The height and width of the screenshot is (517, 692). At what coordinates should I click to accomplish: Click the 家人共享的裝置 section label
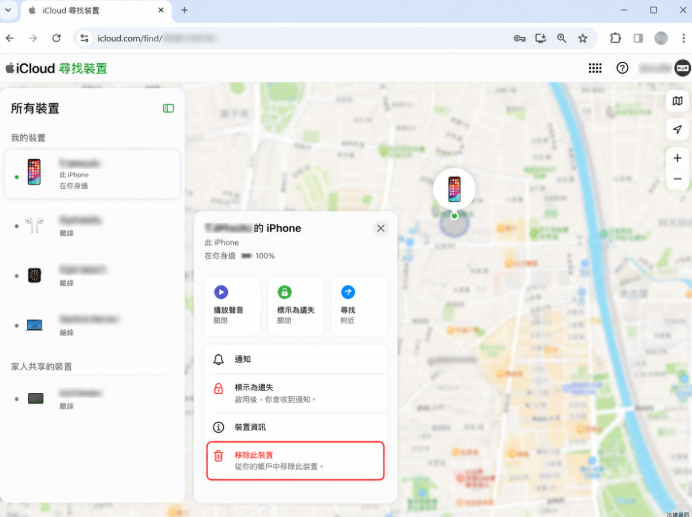tap(41, 366)
